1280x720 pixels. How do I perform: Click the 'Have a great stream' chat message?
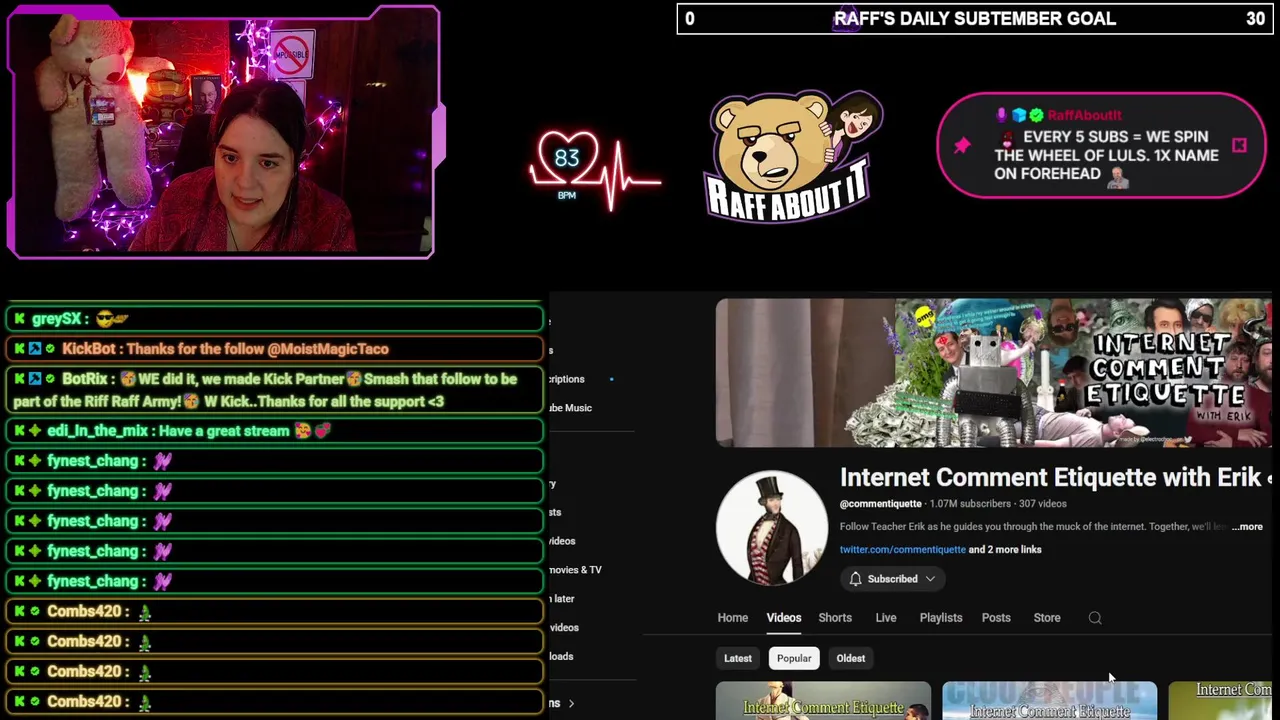point(225,431)
